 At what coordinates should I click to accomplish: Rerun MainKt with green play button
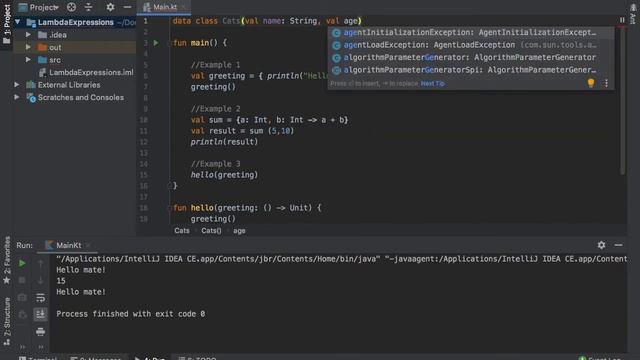[x=22, y=264]
